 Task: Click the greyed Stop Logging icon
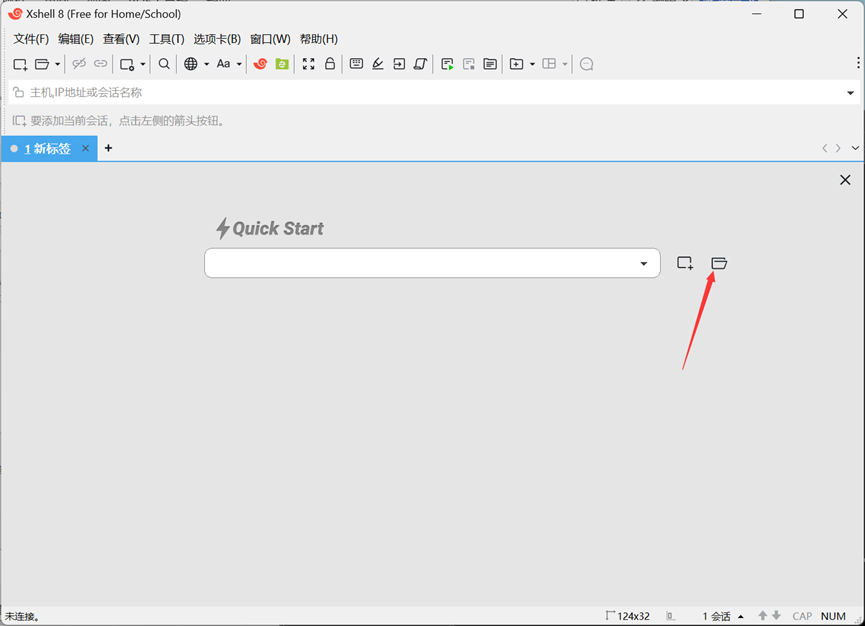click(x=469, y=64)
